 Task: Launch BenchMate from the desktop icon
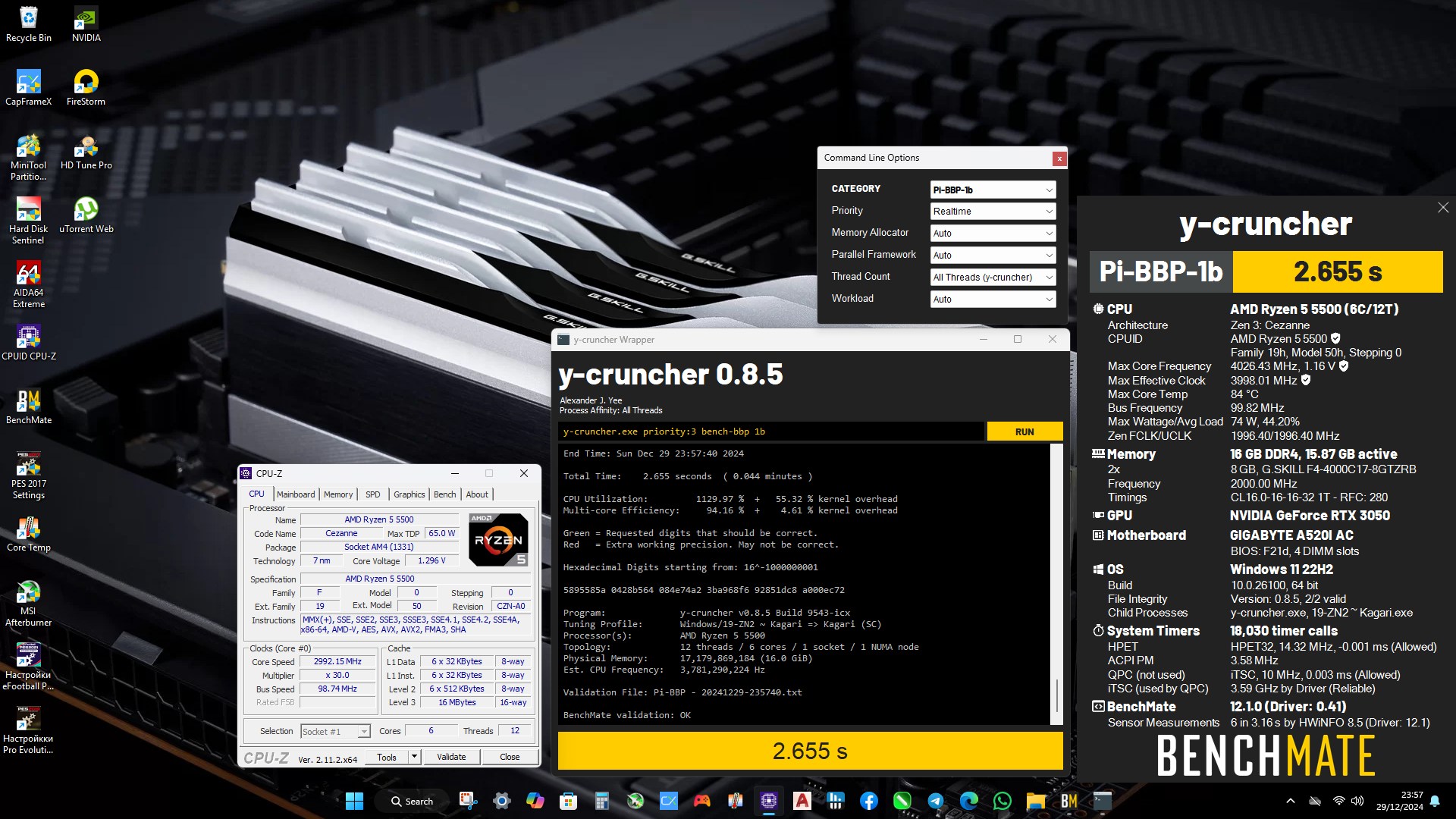point(29,406)
